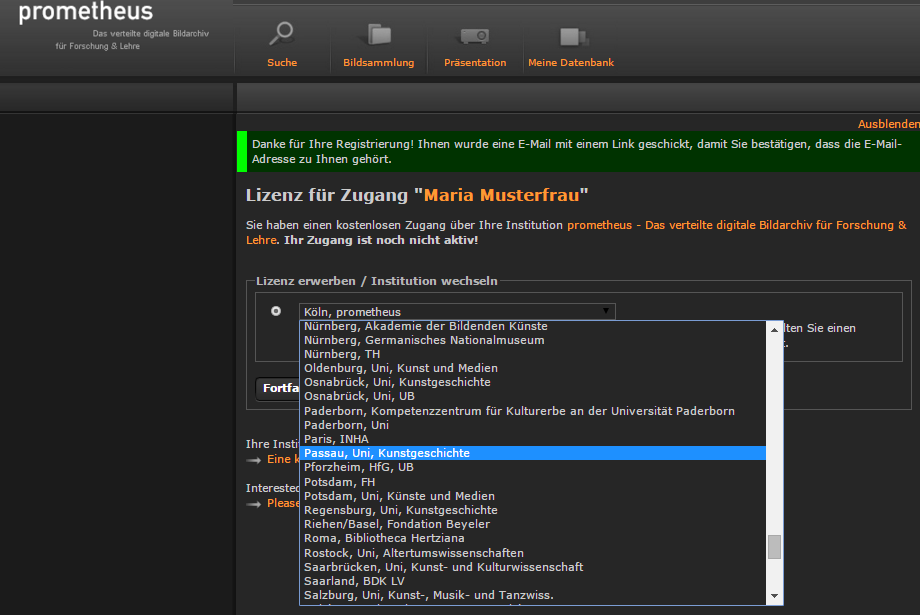
Task: Click the scrollbar up arrow in list
Action: tap(774, 330)
